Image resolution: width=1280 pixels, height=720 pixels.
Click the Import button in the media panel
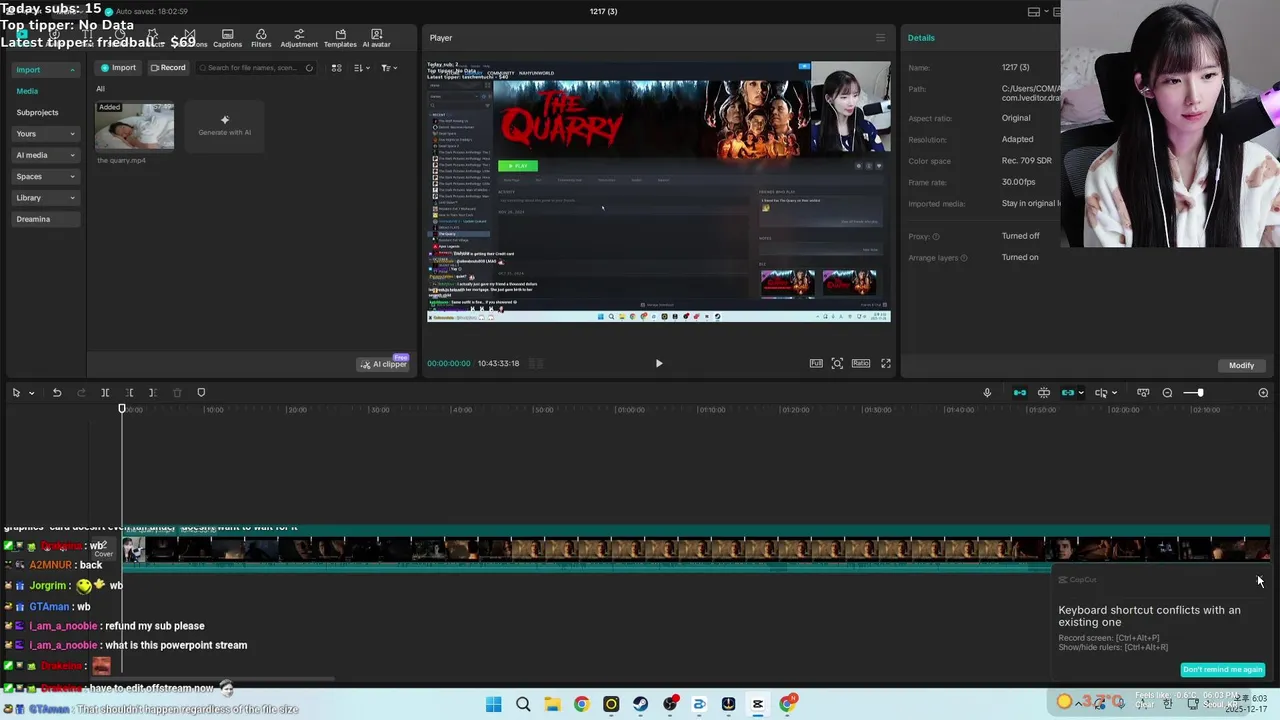point(118,68)
